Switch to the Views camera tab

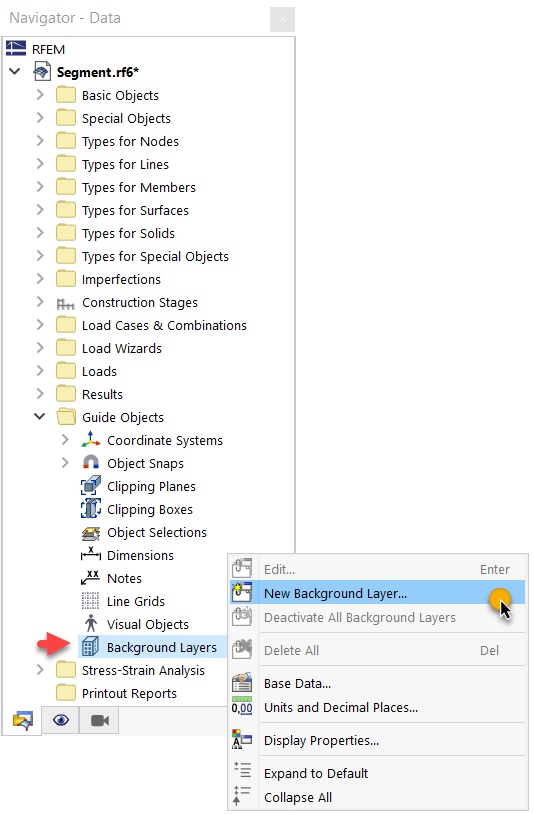pos(99,720)
